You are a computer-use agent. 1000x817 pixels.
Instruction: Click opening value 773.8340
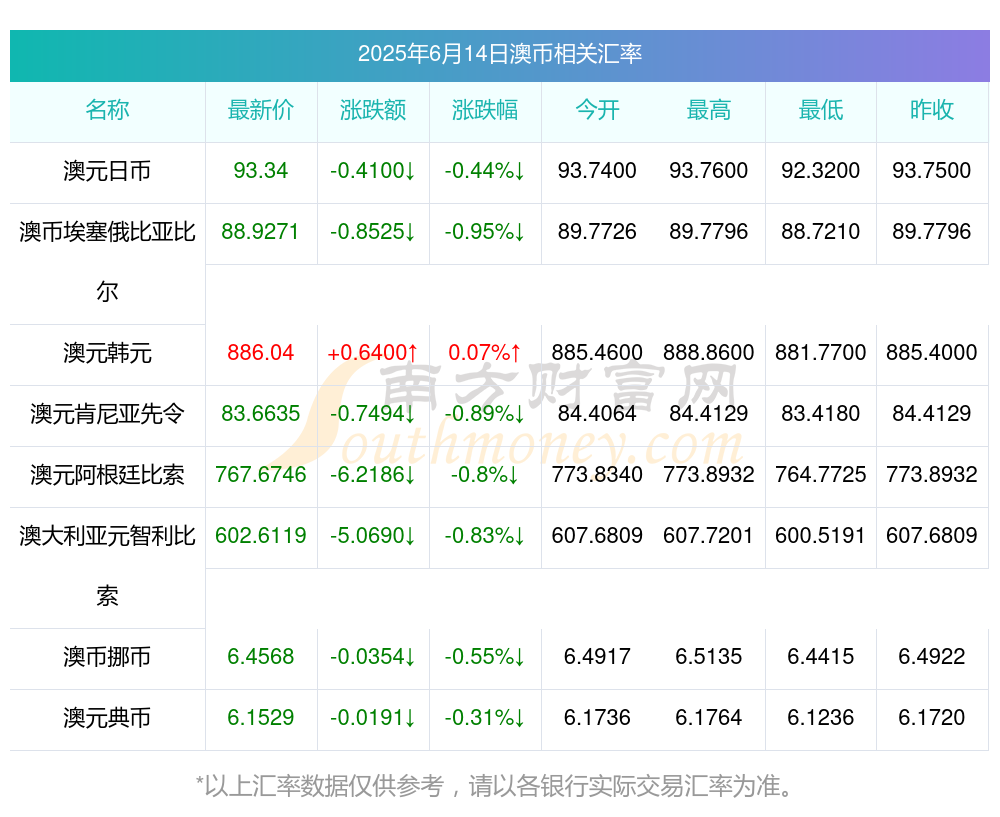tap(597, 475)
